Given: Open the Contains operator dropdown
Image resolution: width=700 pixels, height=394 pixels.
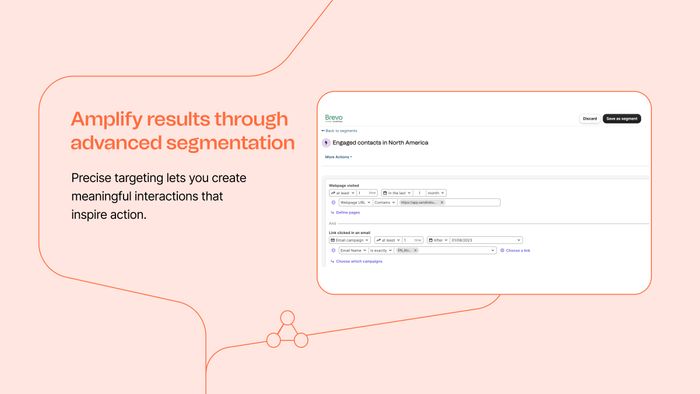Looking at the screenshot, I should [x=385, y=203].
